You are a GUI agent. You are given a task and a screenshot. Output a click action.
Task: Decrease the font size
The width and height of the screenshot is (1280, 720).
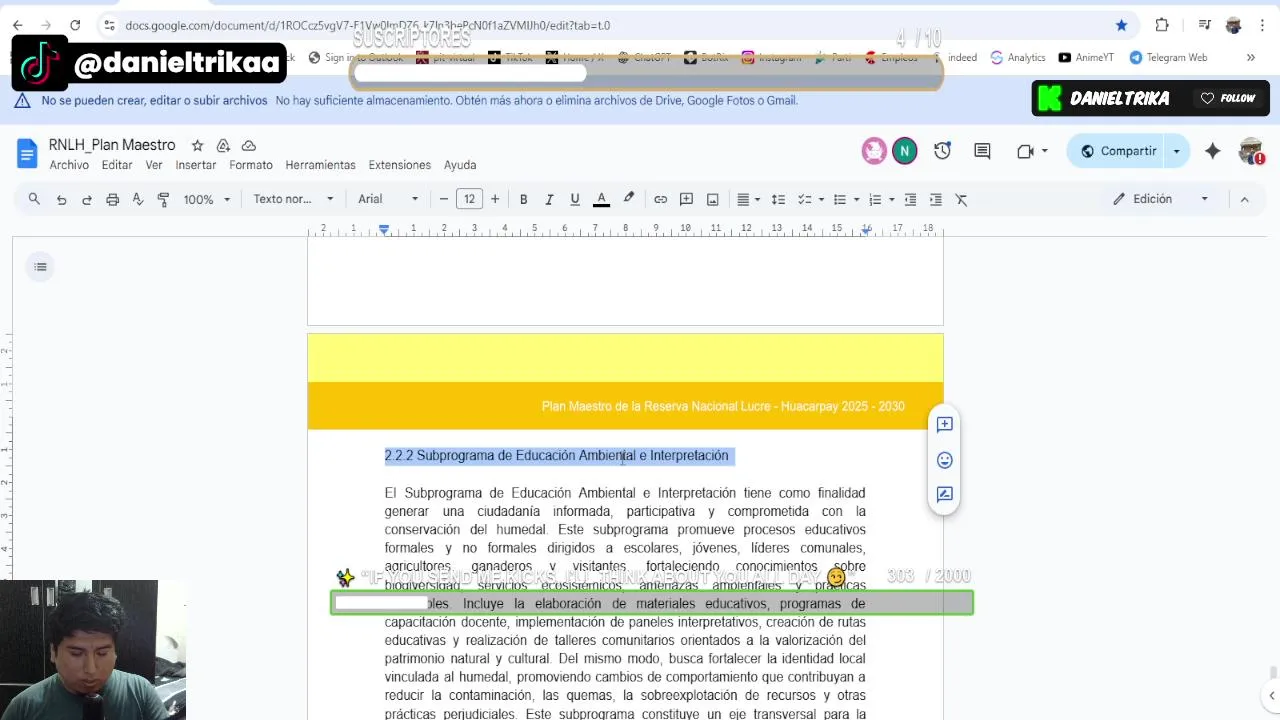[x=444, y=199]
